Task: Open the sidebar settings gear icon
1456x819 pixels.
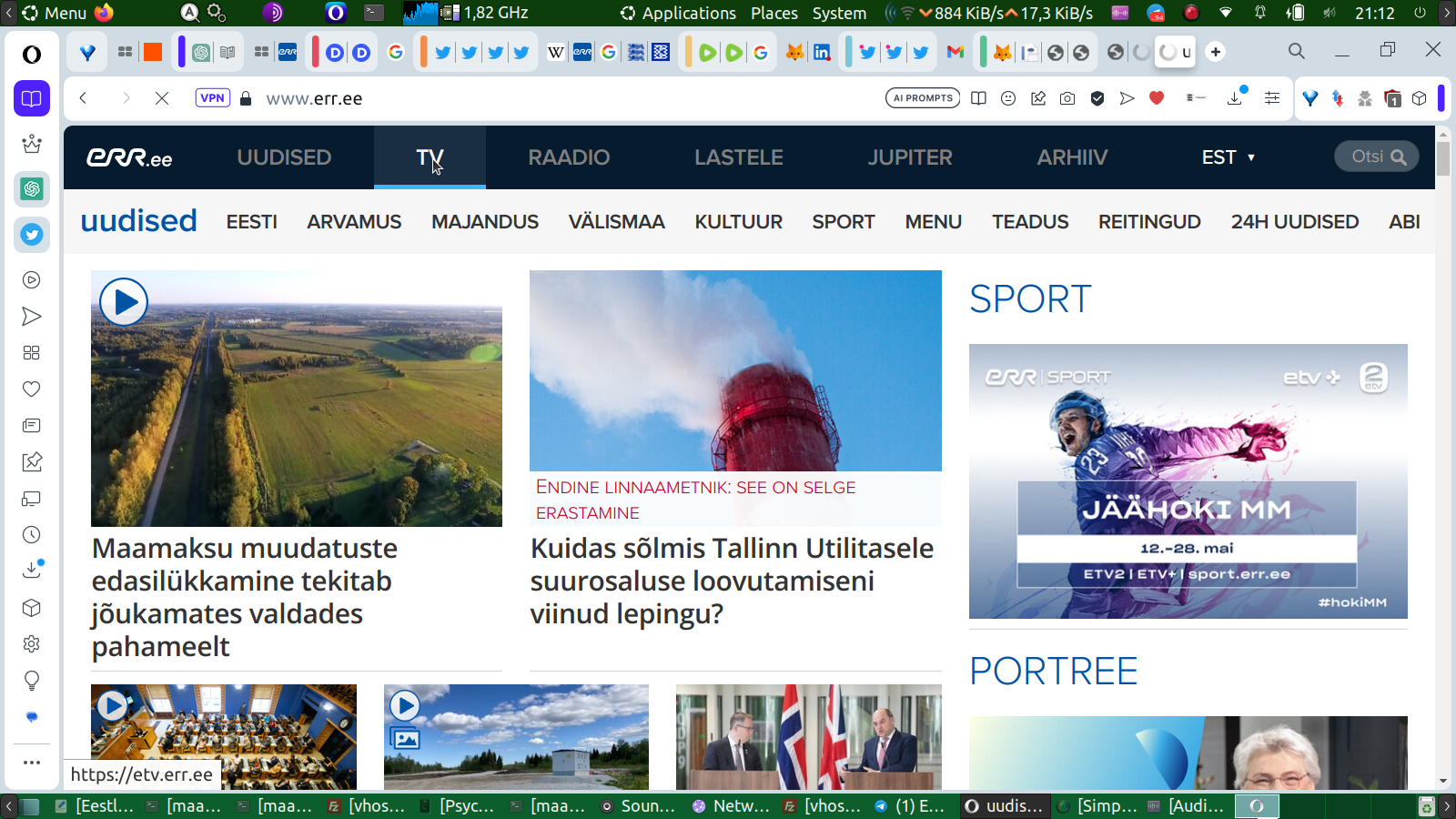Action: coord(32,644)
